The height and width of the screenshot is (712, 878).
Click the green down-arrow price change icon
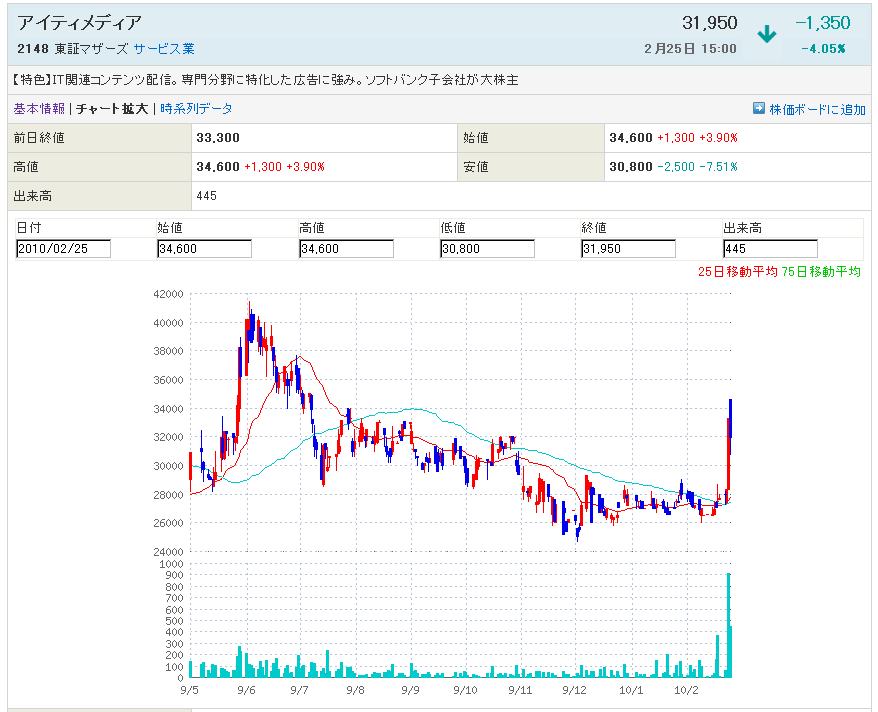[x=767, y=34]
